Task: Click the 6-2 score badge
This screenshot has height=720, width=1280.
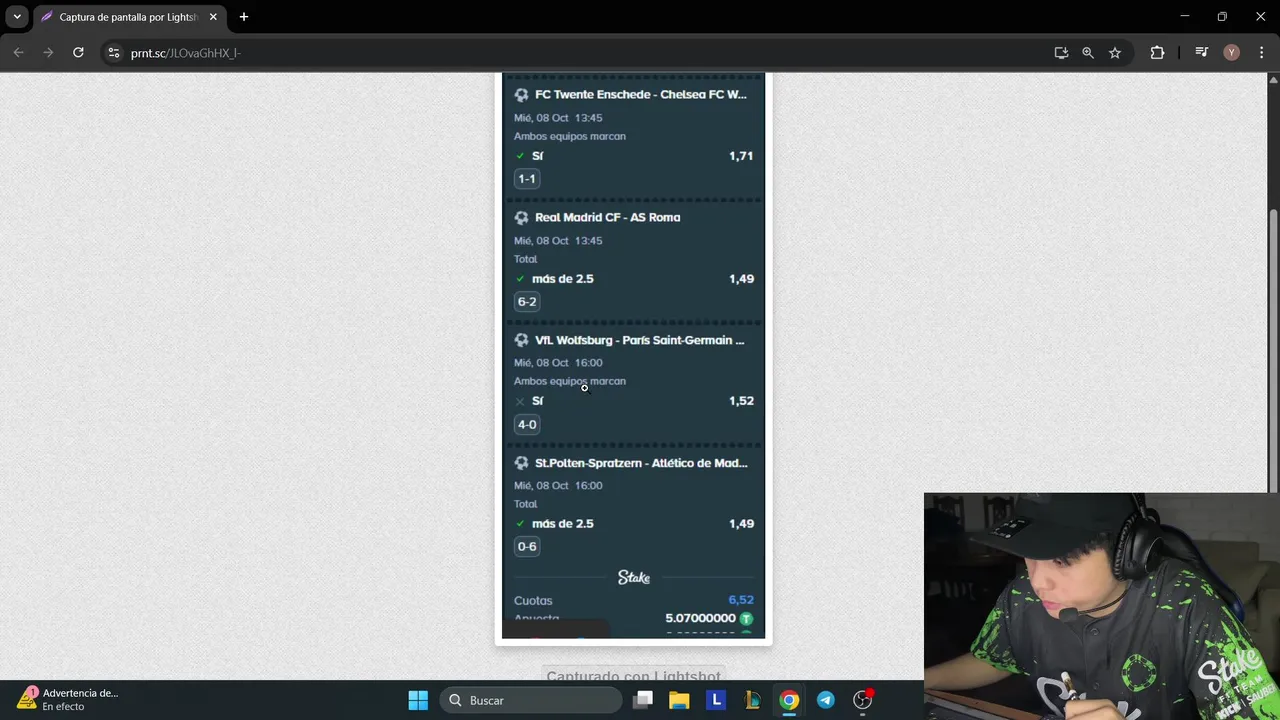Action: pos(527,301)
